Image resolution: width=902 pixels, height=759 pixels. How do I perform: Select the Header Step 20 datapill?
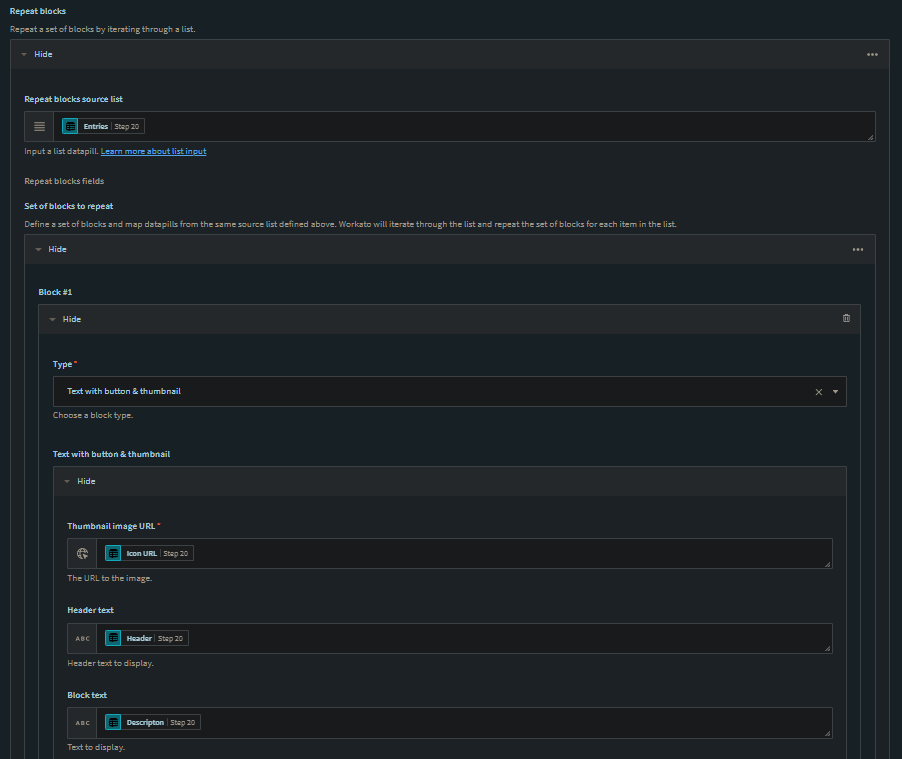pyautogui.click(x=146, y=638)
